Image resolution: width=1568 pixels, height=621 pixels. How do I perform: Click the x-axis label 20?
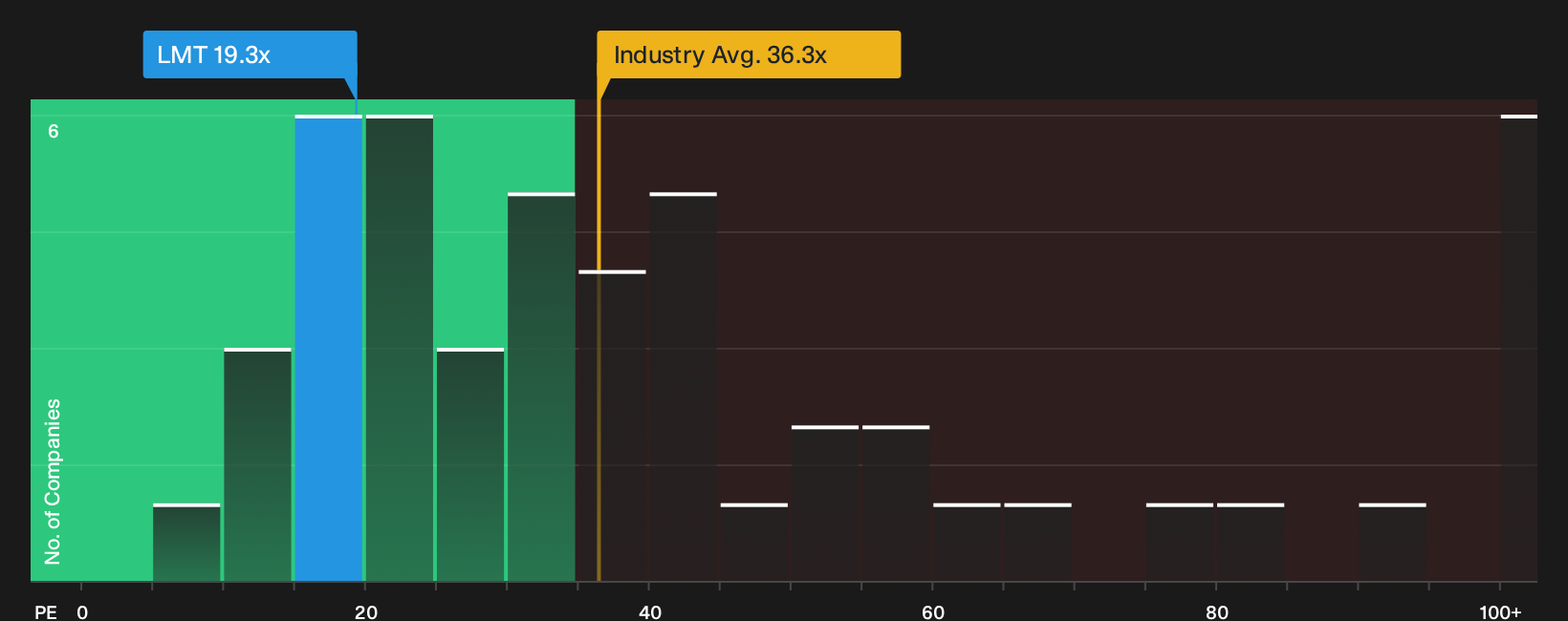point(366,611)
